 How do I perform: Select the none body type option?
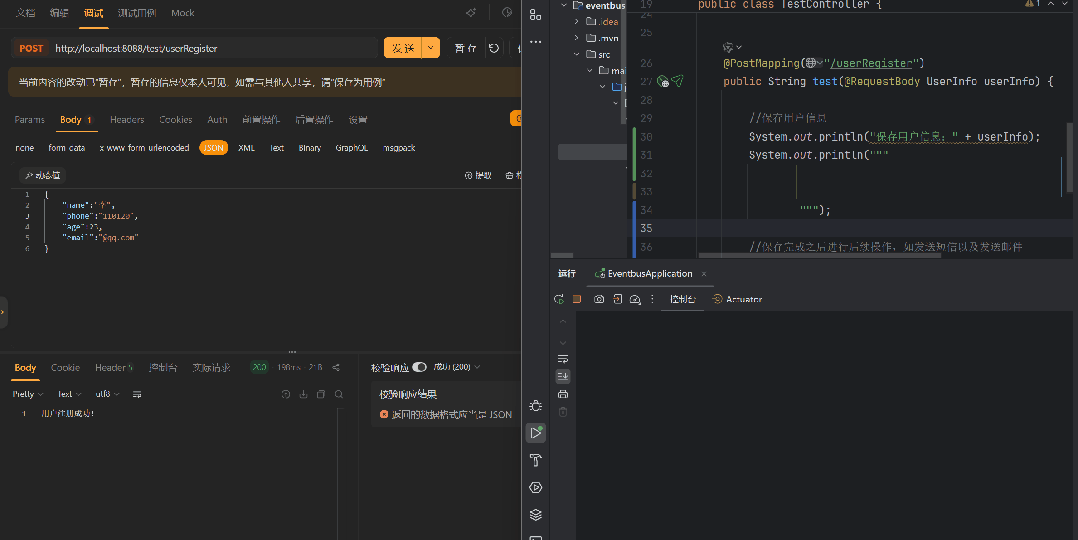point(24,148)
